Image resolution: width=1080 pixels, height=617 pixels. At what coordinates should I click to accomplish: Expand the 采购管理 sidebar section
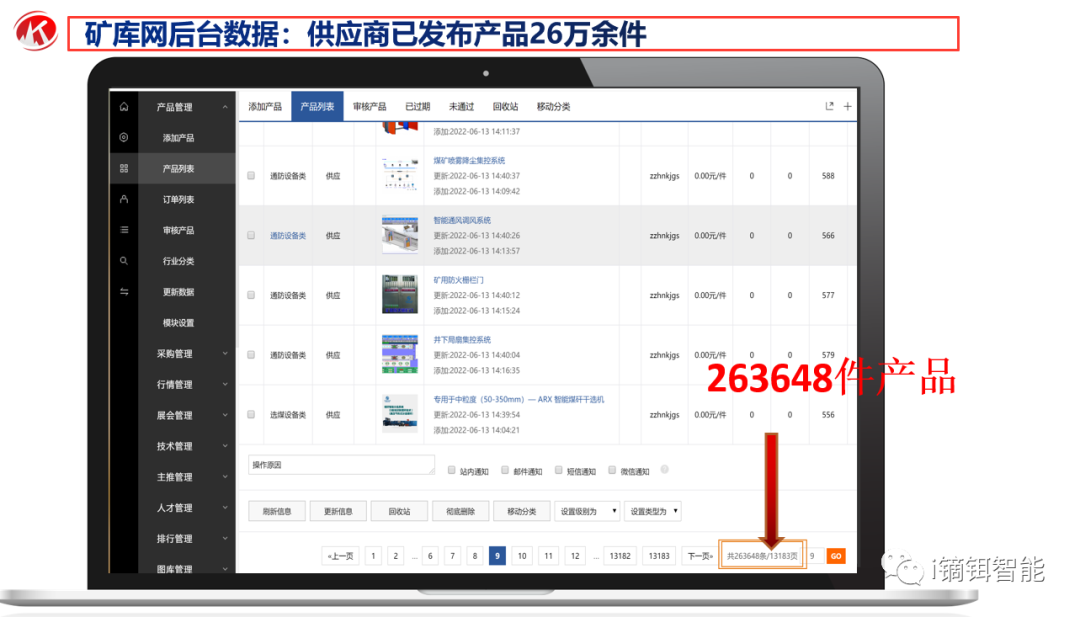point(191,354)
